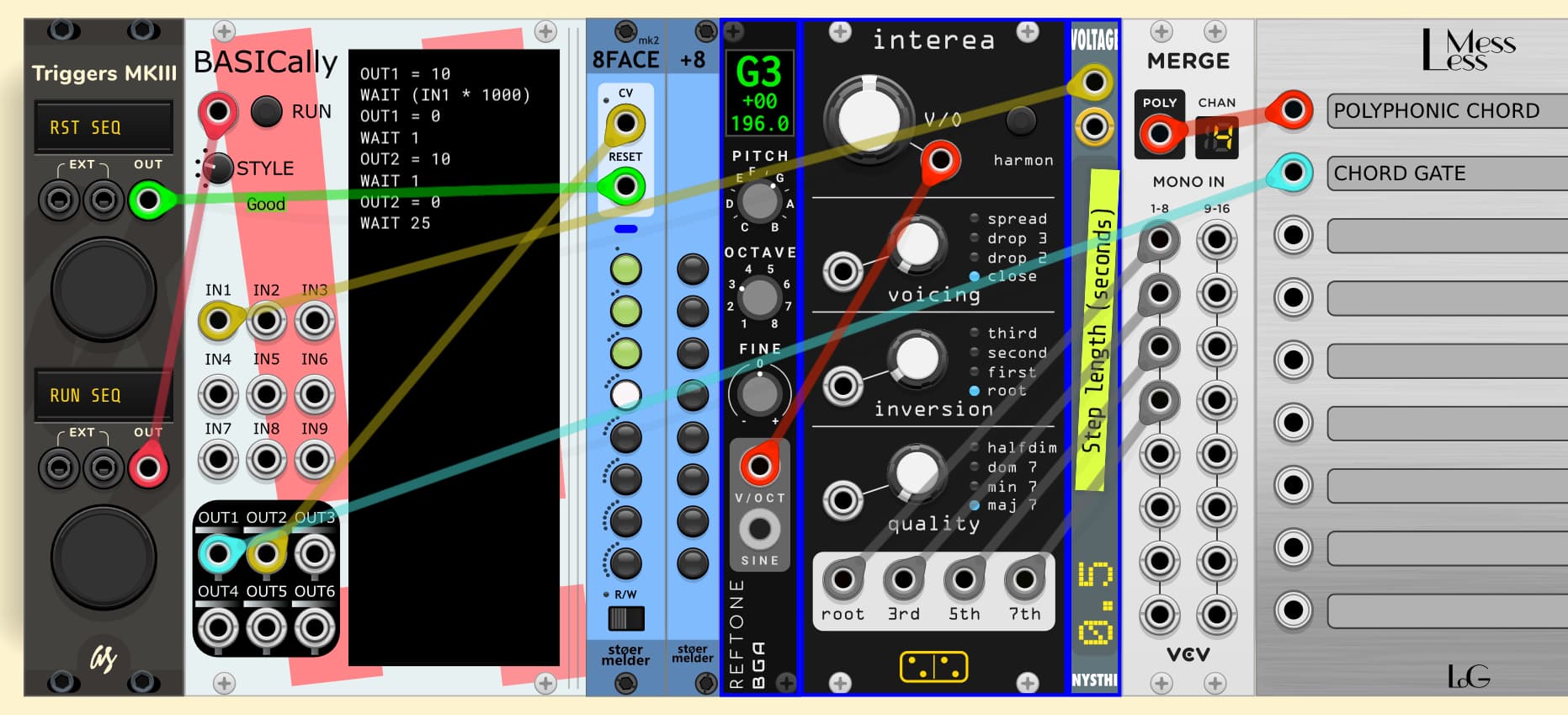Click the interea 5th output jack
Screen dimensions: 1568x715
tap(964, 579)
